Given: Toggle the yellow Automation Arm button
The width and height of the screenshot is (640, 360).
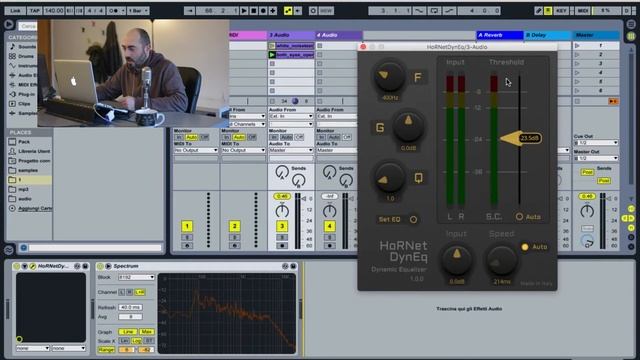Looking at the screenshot, I should (x=288, y=11).
